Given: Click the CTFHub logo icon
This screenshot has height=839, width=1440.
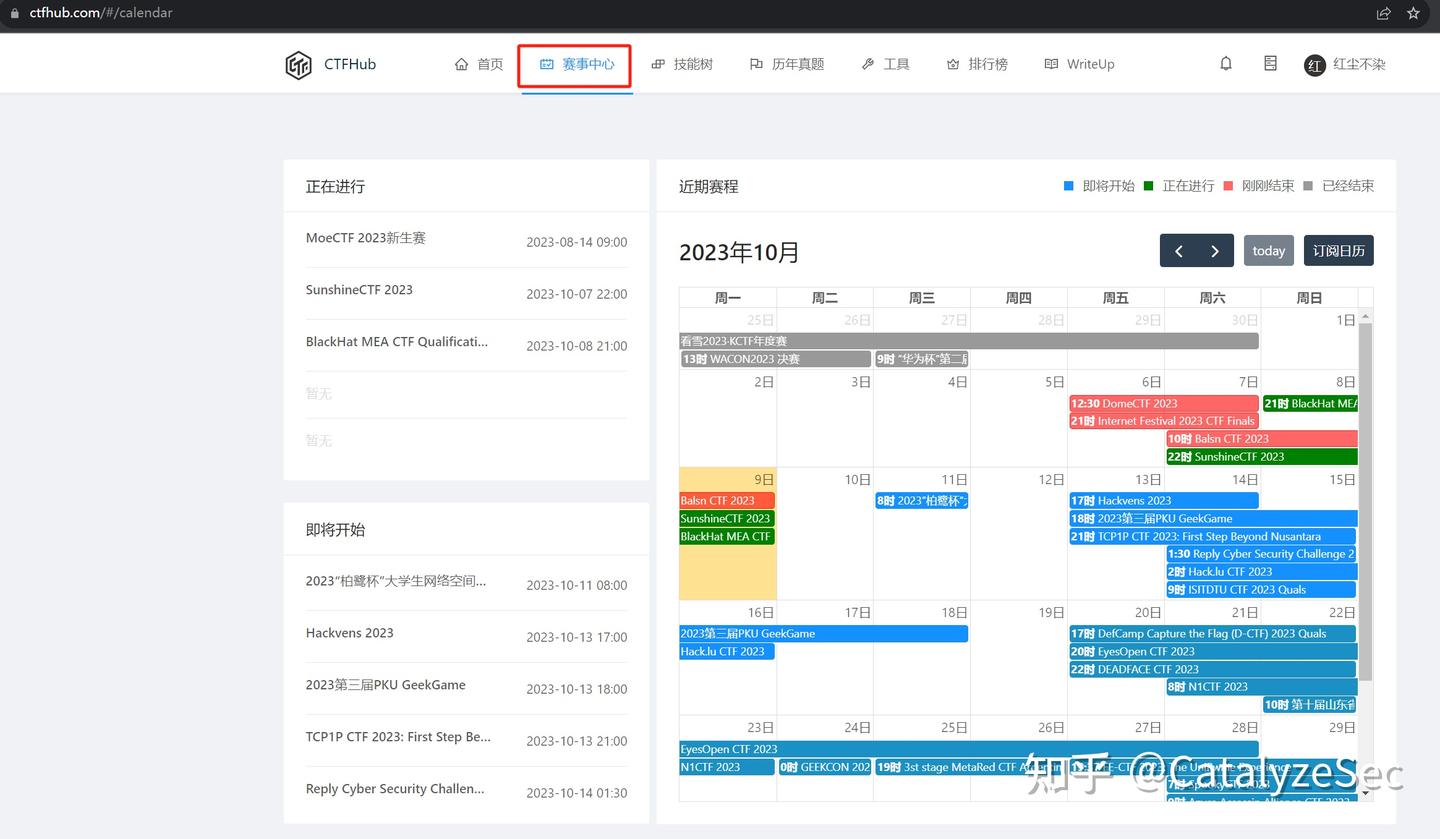Looking at the screenshot, I should pyautogui.click(x=297, y=63).
